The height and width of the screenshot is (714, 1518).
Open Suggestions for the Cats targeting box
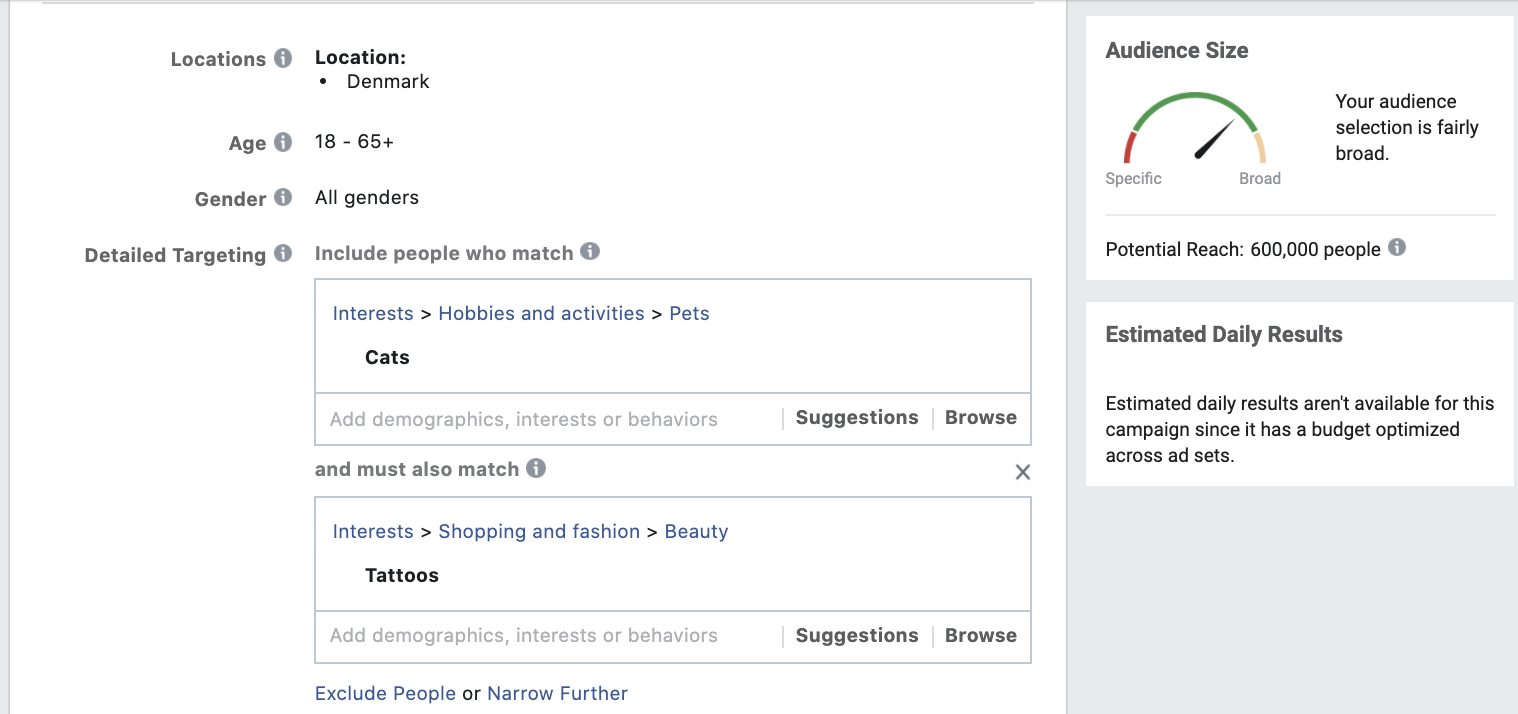(857, 418)
